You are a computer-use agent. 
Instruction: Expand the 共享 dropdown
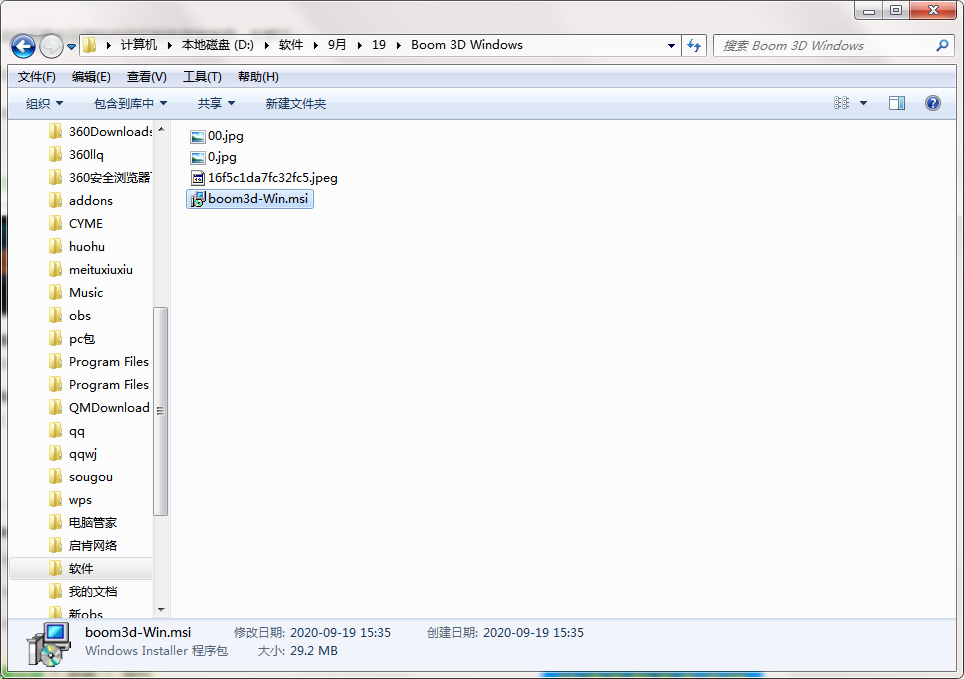[x=216, y=103]
